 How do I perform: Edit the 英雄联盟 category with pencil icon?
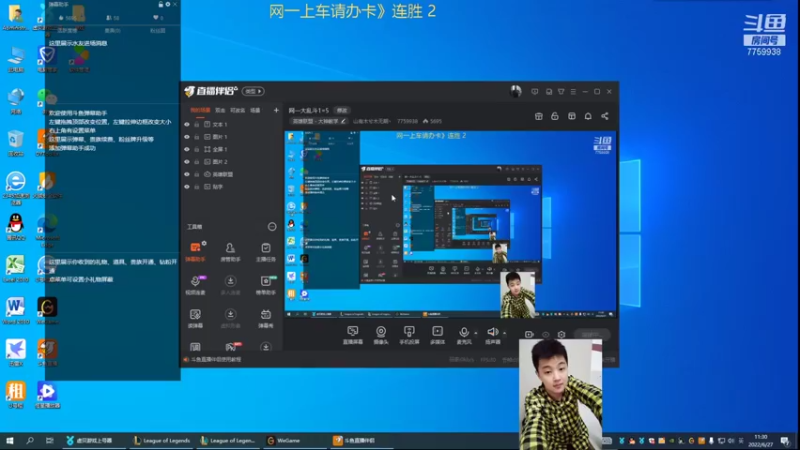point(343,121)
